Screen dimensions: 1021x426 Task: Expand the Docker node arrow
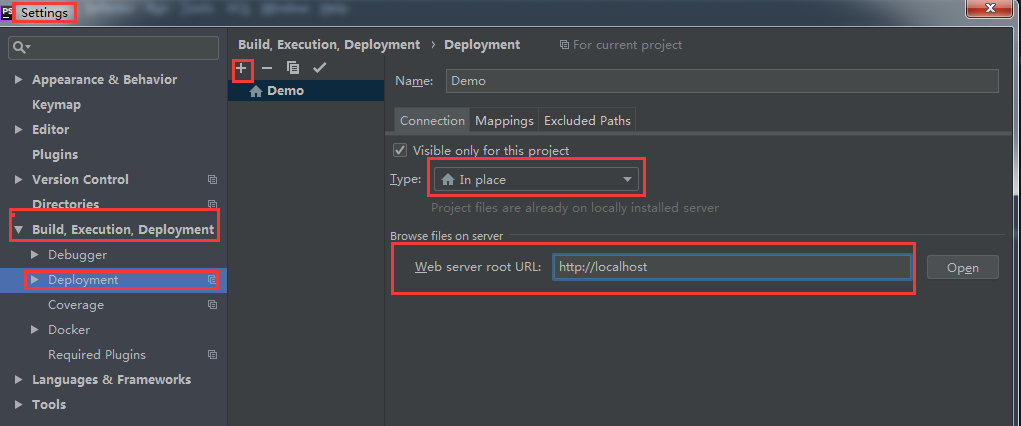click(x=35, y=330)
